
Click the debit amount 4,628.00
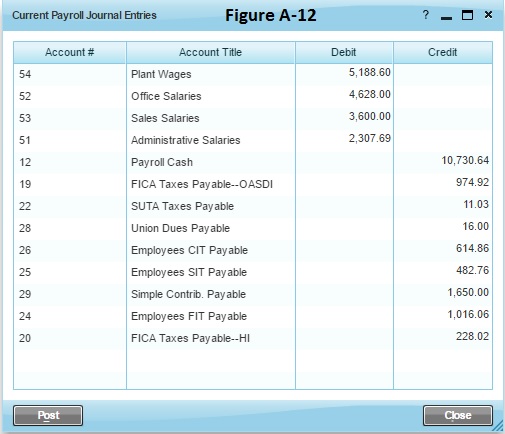coord(369,94)
